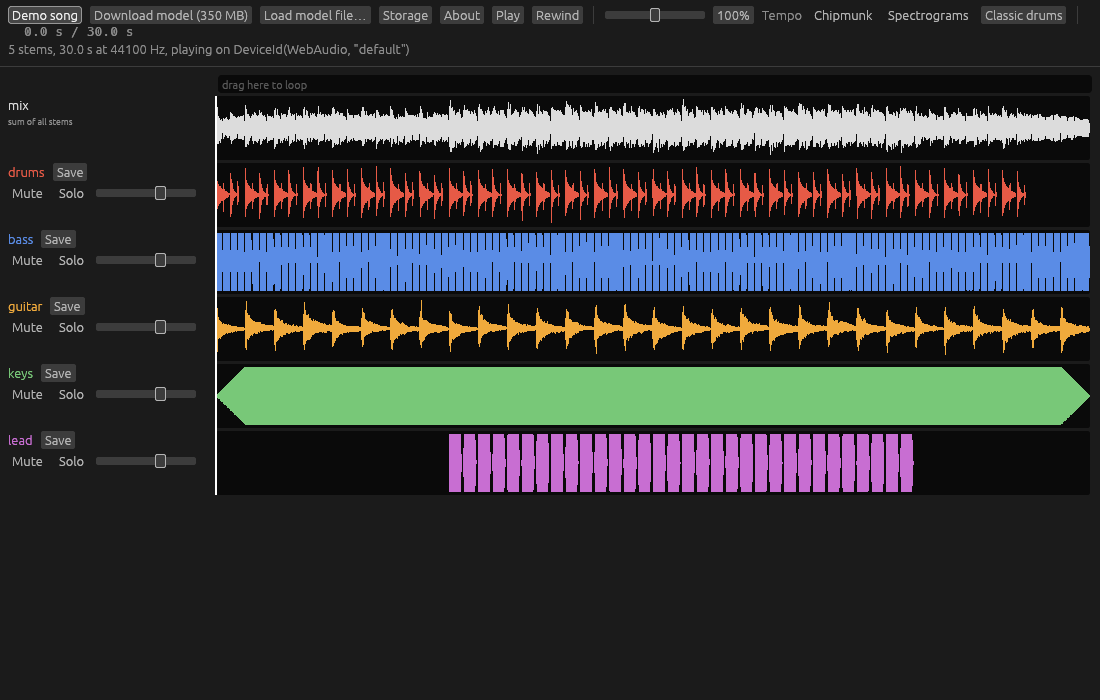Image resolution: width=1100 pixels, height=700 pixels.
Task: Rewind the song to start
Action: pos(557,15)
